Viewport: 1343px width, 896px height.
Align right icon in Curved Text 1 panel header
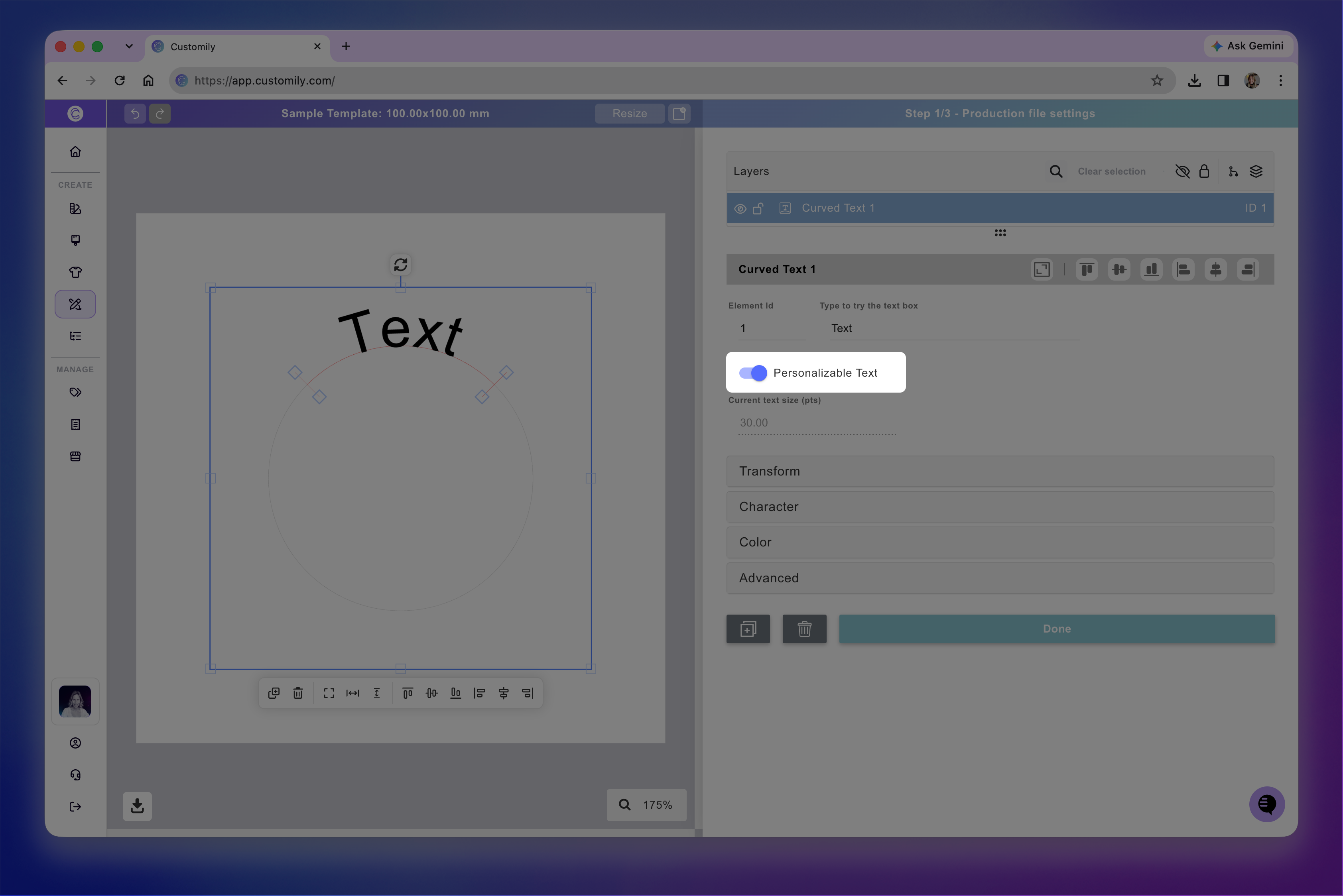tap(1248, 269)
